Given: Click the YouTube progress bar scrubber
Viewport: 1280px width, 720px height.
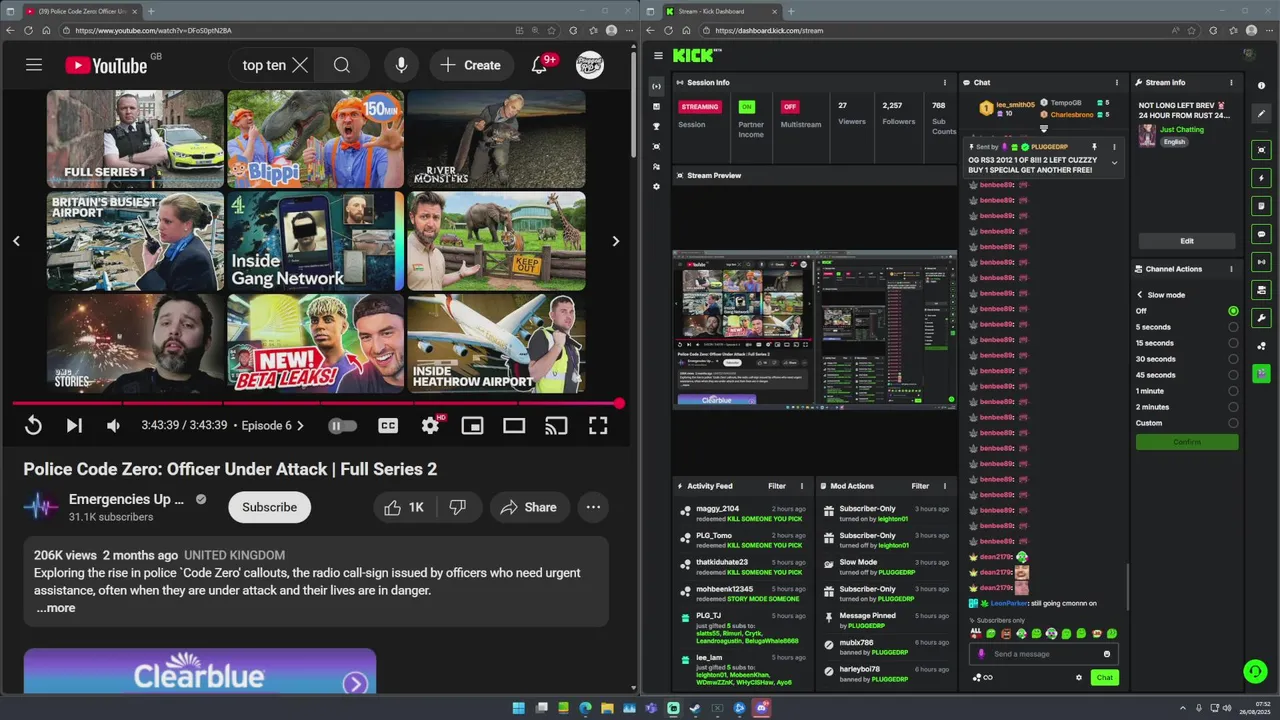Looking at the screenshot, I should (619, 403).
